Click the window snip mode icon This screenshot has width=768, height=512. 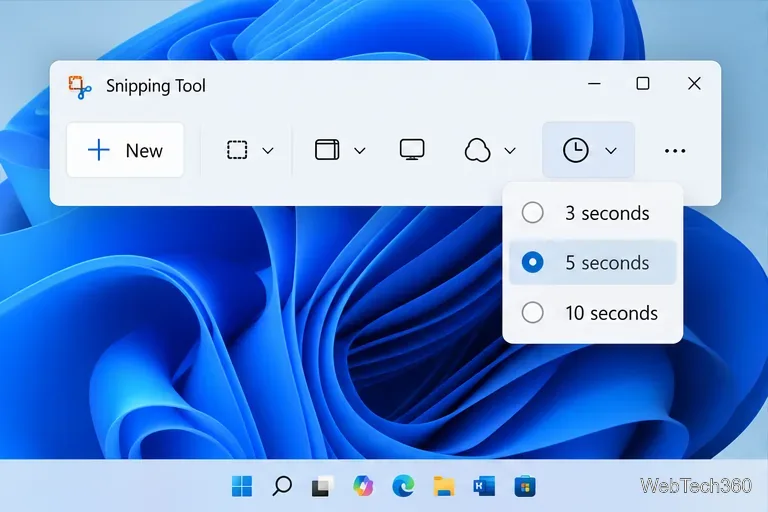pos(327,149)
